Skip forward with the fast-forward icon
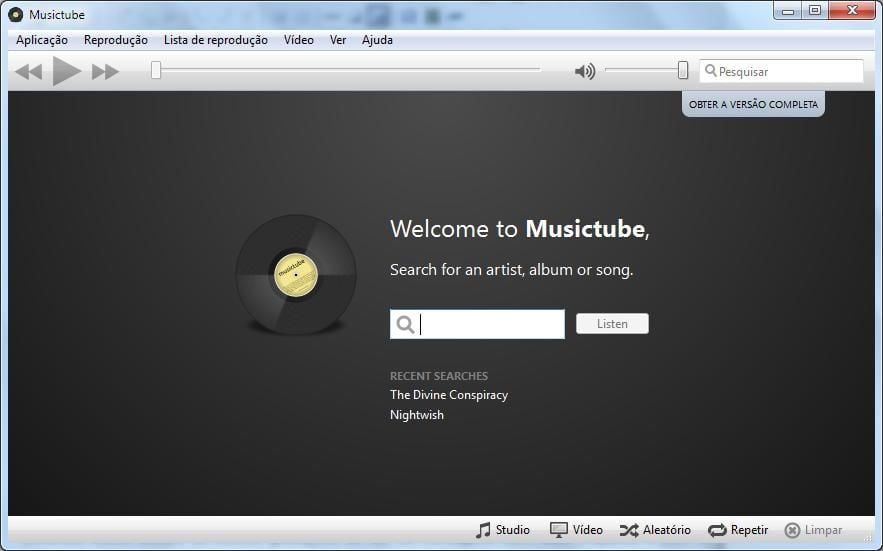Image resolution: width=883 pixels, height=551 pixels. pyautogui.click(x=105, y=72)
